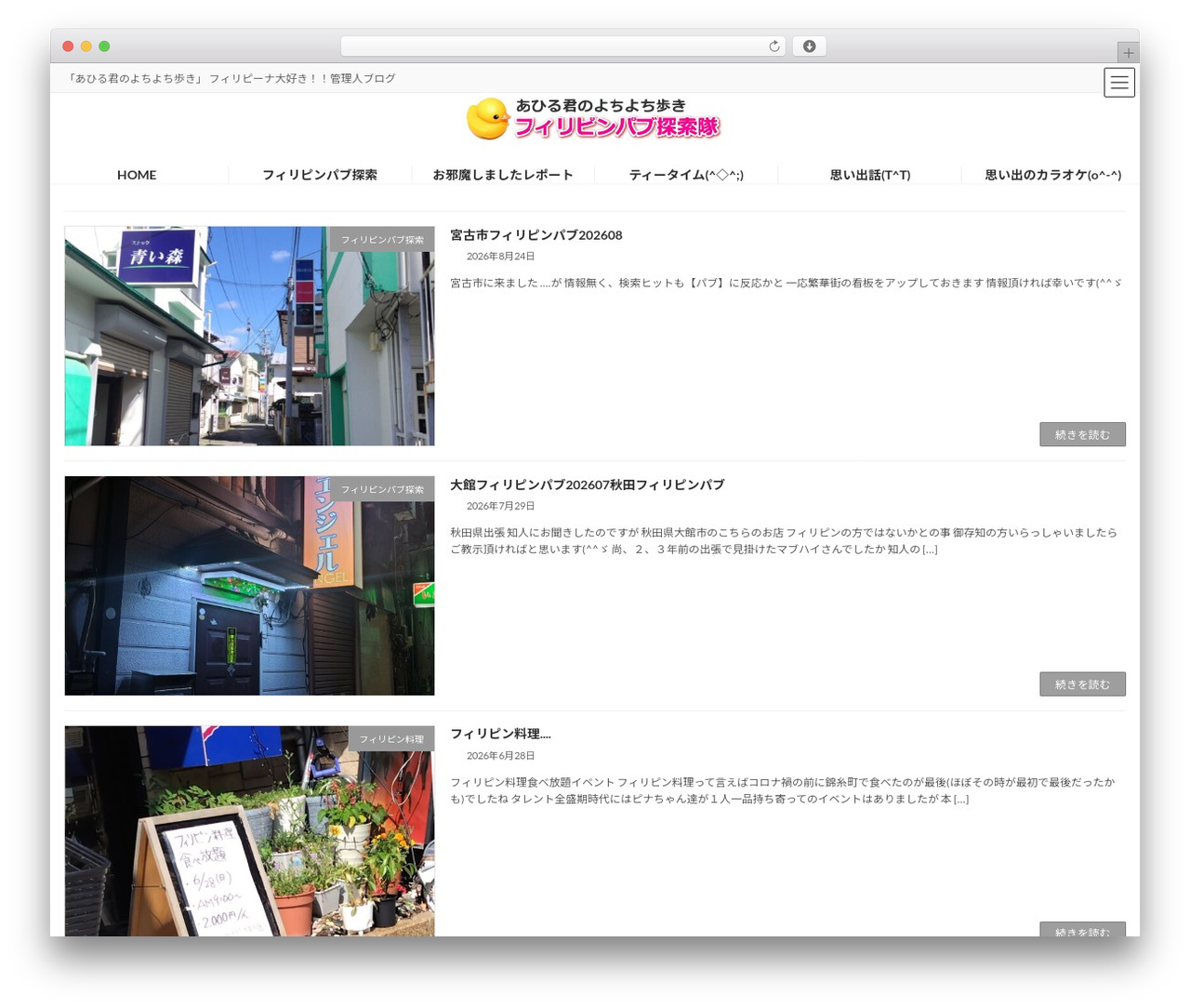Click the browser reload icon
The height and width of the screenshot is (1008, 1190).
click(x=774, y=46)
